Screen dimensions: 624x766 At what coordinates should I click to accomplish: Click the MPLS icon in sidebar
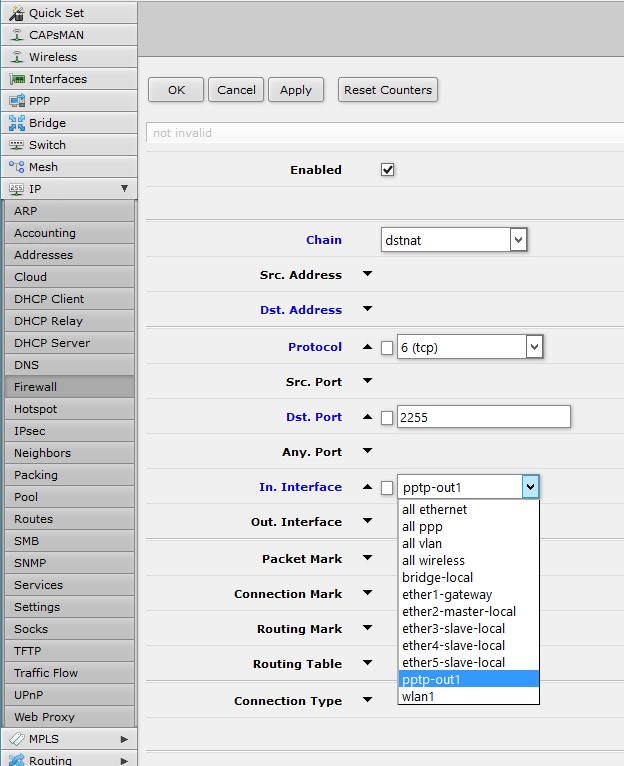click(x=17, y=739)
